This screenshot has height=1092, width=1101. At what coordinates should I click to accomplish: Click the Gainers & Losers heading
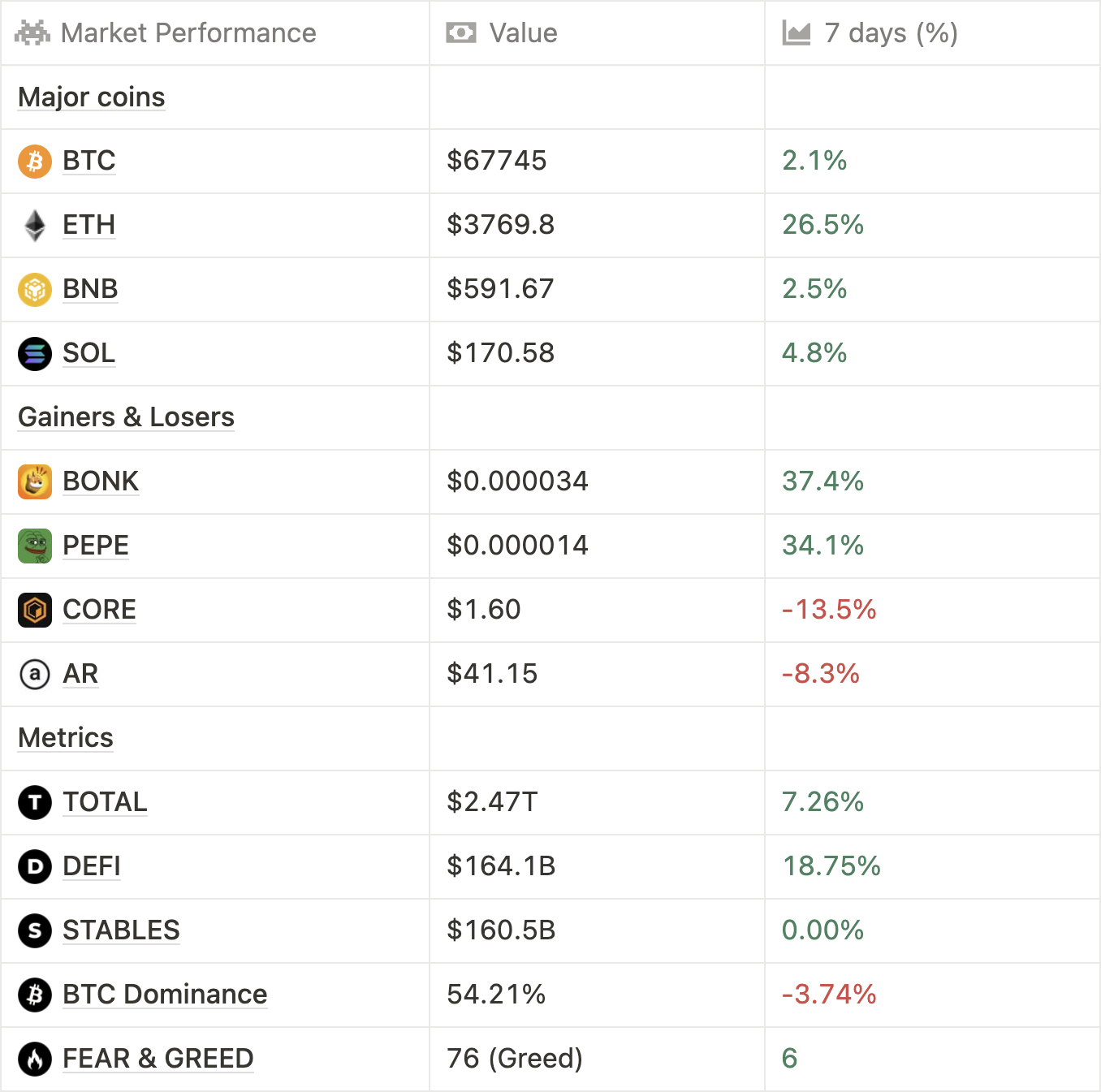(126, 417)
